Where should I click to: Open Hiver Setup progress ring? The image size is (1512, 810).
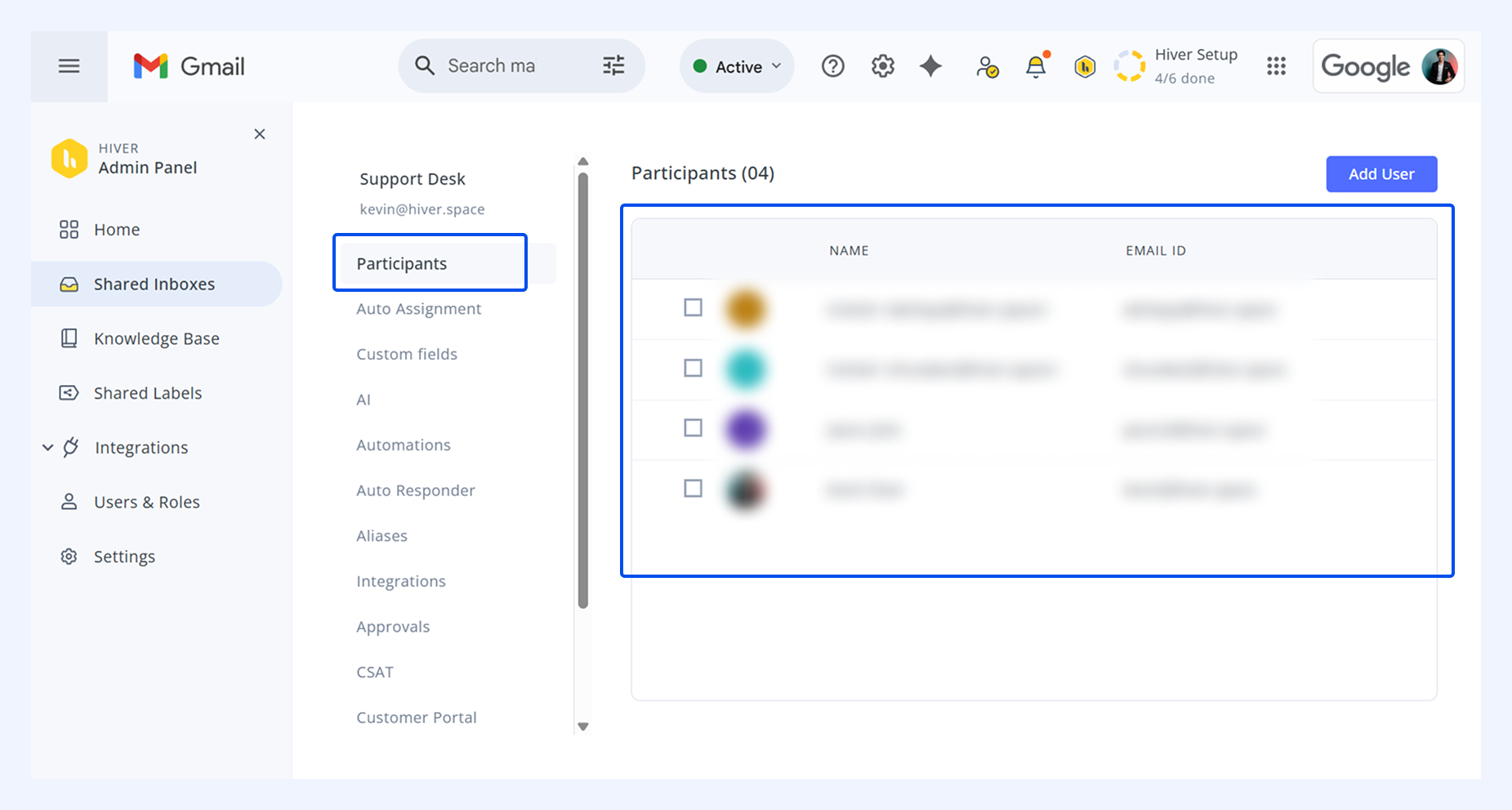(1131, 66)
